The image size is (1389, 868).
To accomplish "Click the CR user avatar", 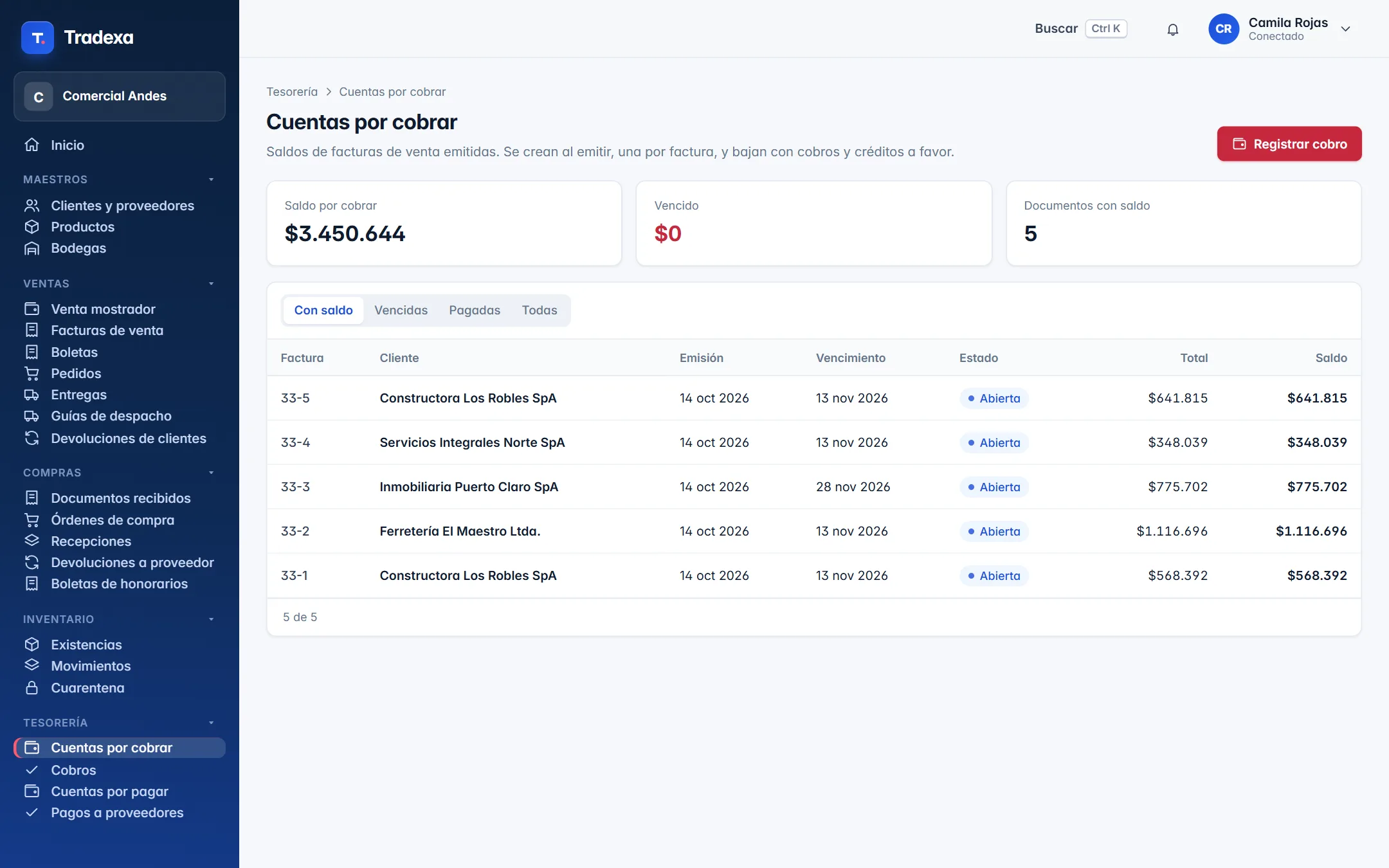I will (1224, 29).
